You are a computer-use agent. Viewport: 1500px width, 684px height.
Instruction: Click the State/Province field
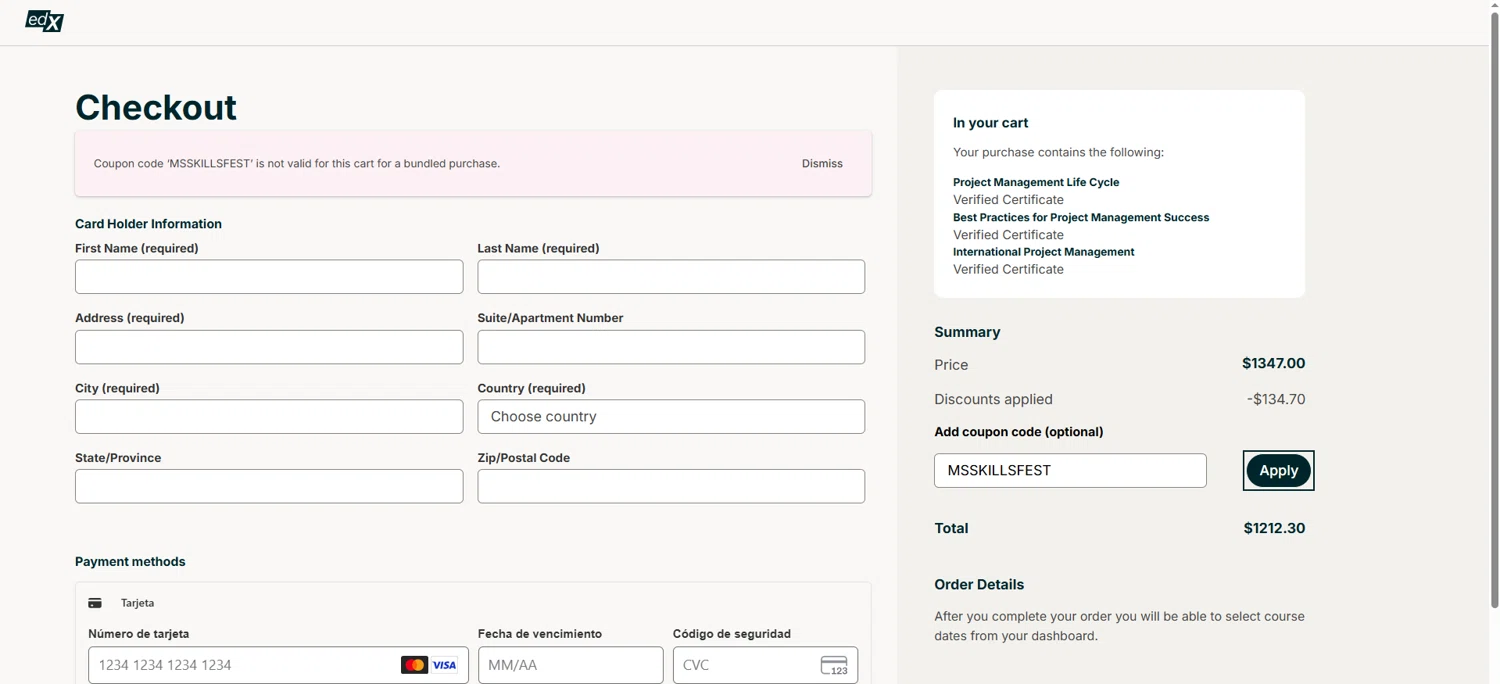269,487
